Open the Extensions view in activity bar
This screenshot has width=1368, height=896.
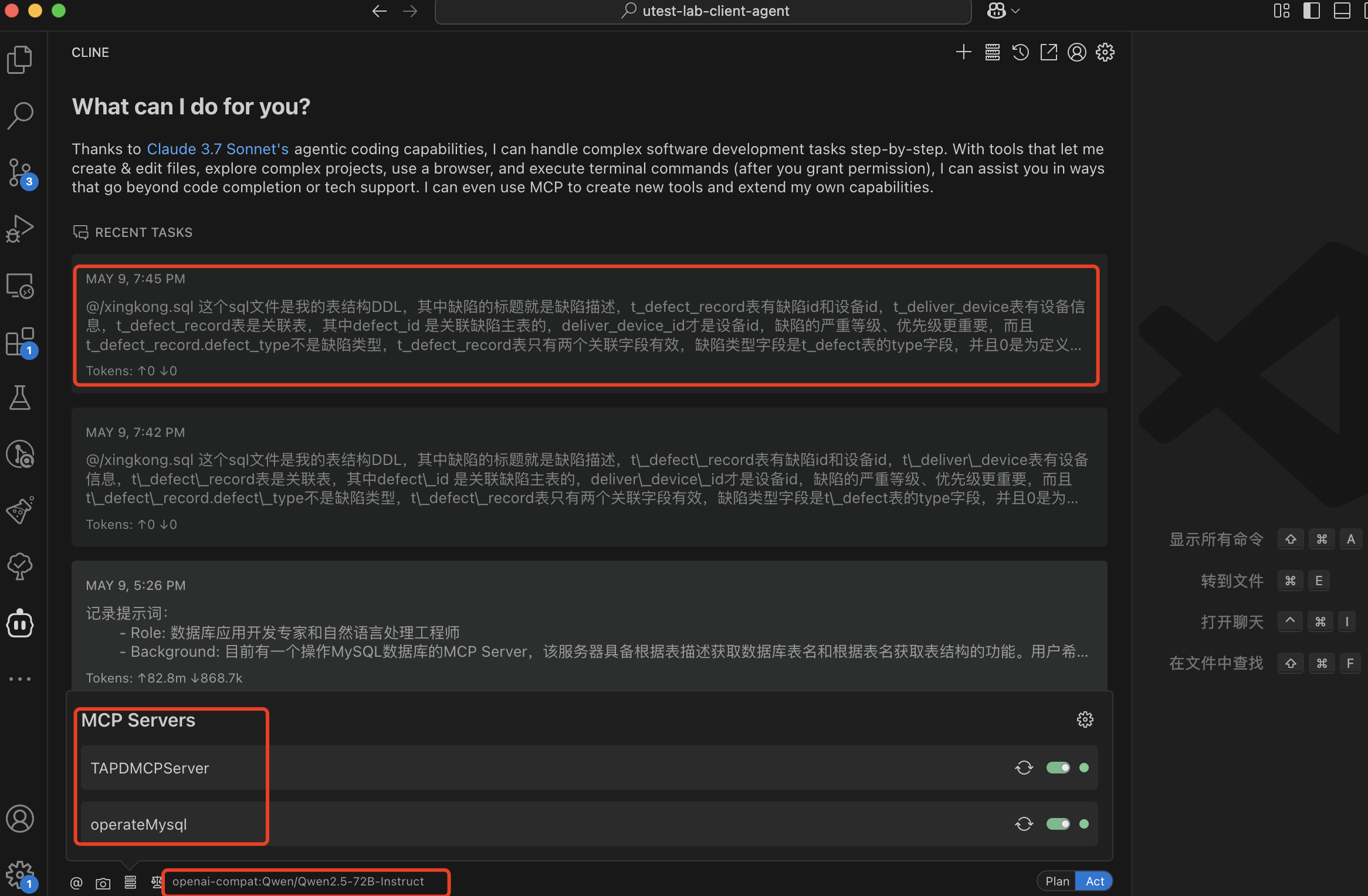[x=20, y=341]
